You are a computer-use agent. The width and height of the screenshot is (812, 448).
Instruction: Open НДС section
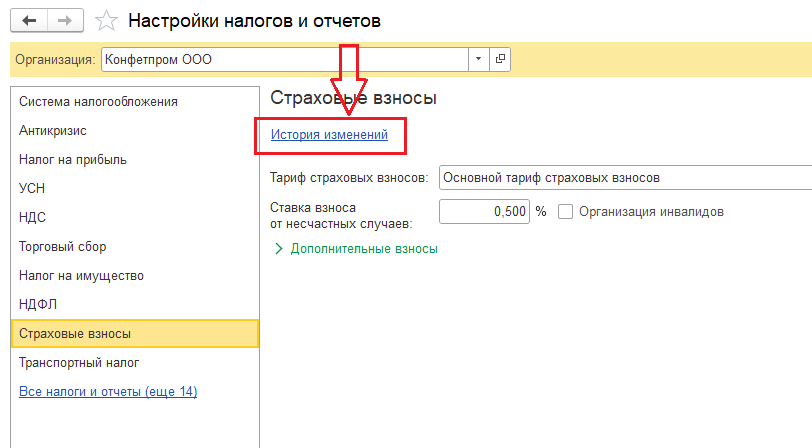[x=135, y=217]
